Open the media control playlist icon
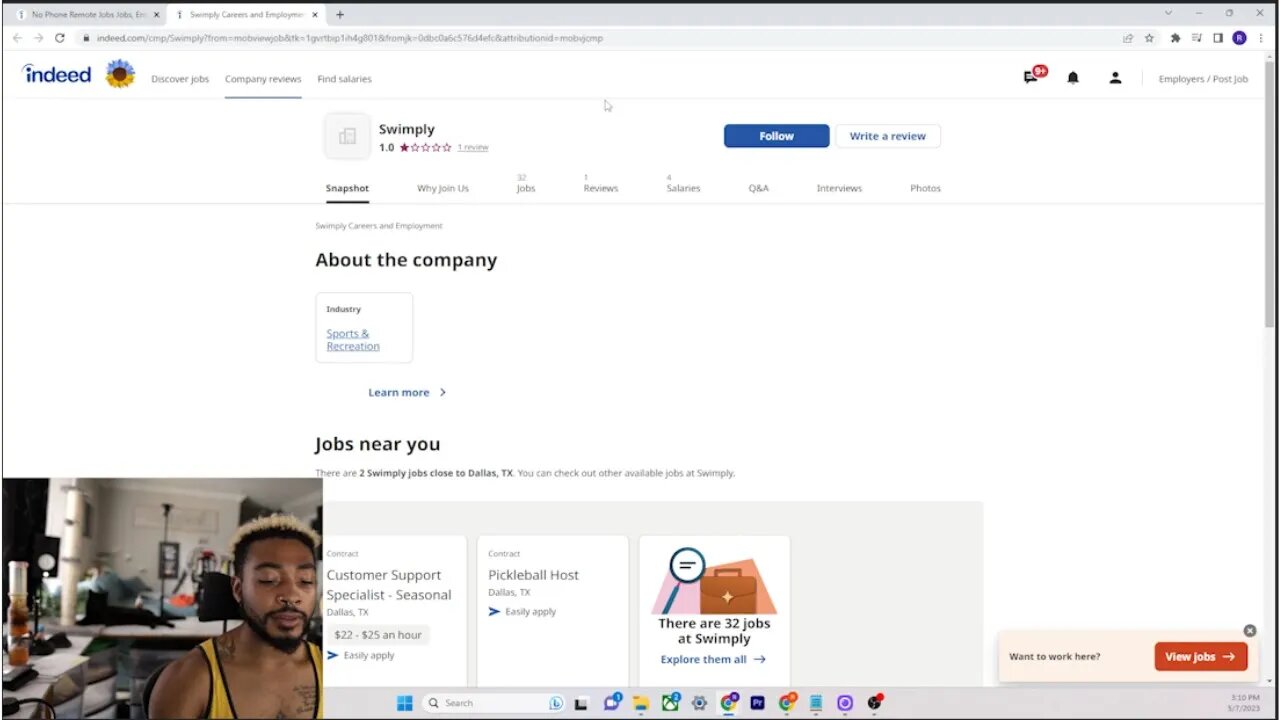This screenshot has width=1280, height=720. [x=1197, y=38]
